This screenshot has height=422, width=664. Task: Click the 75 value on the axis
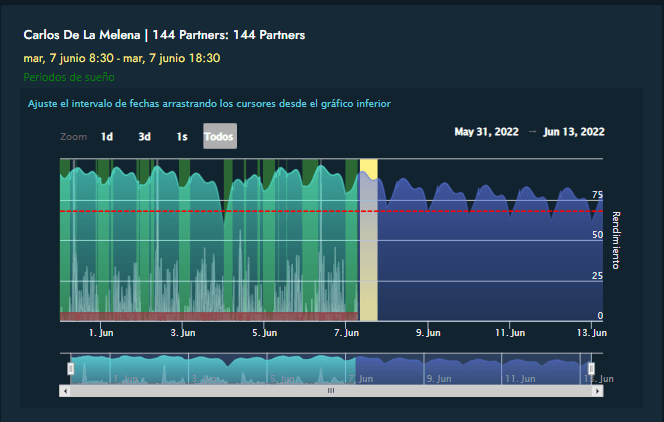[x=597, y=195]
